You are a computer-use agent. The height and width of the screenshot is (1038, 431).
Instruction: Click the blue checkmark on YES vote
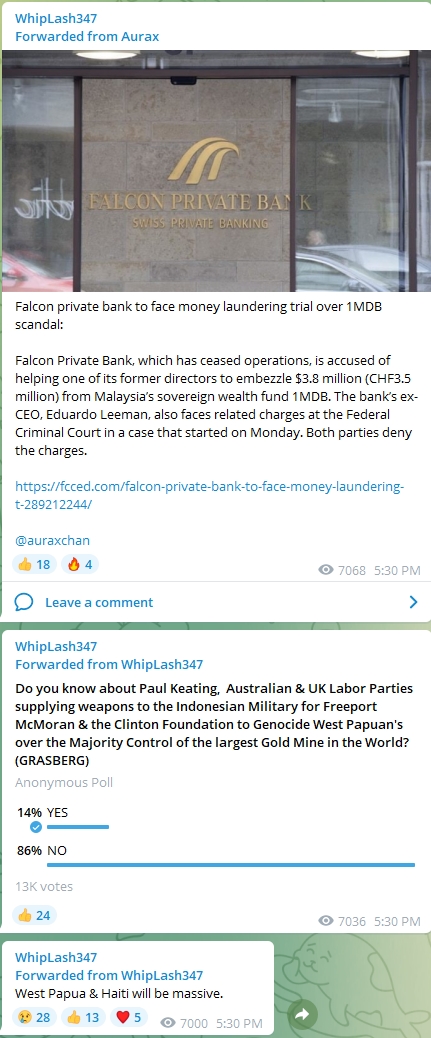tap(36, 827)
